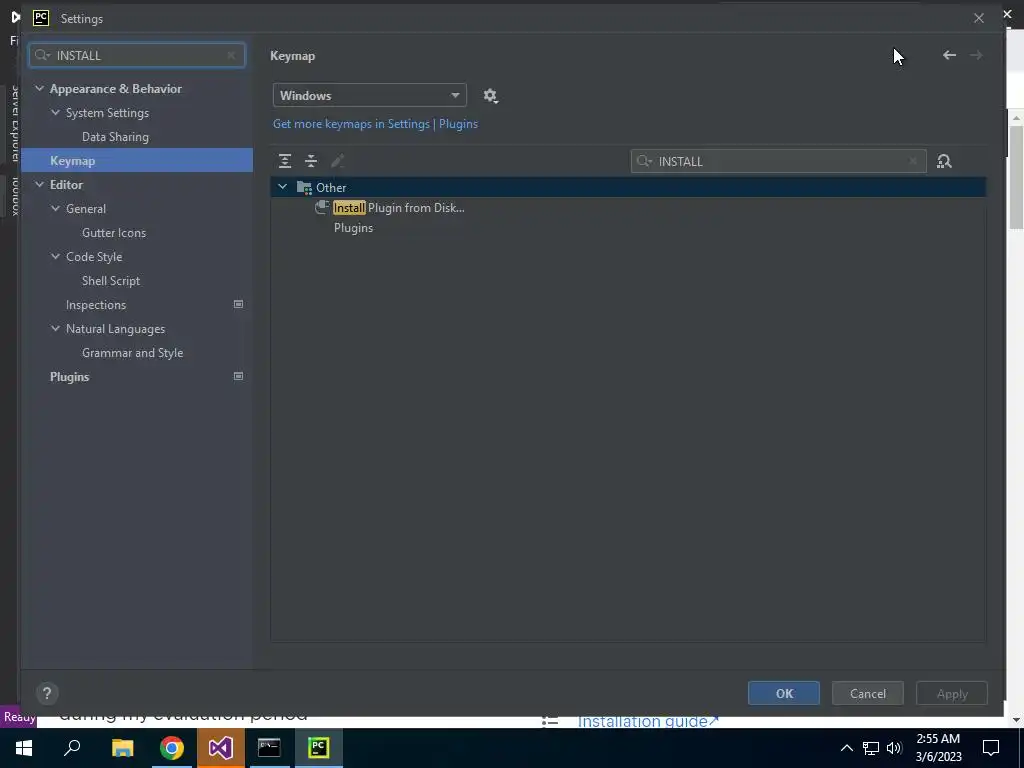
Task: Open the volume control in tray
Action: 894,748
